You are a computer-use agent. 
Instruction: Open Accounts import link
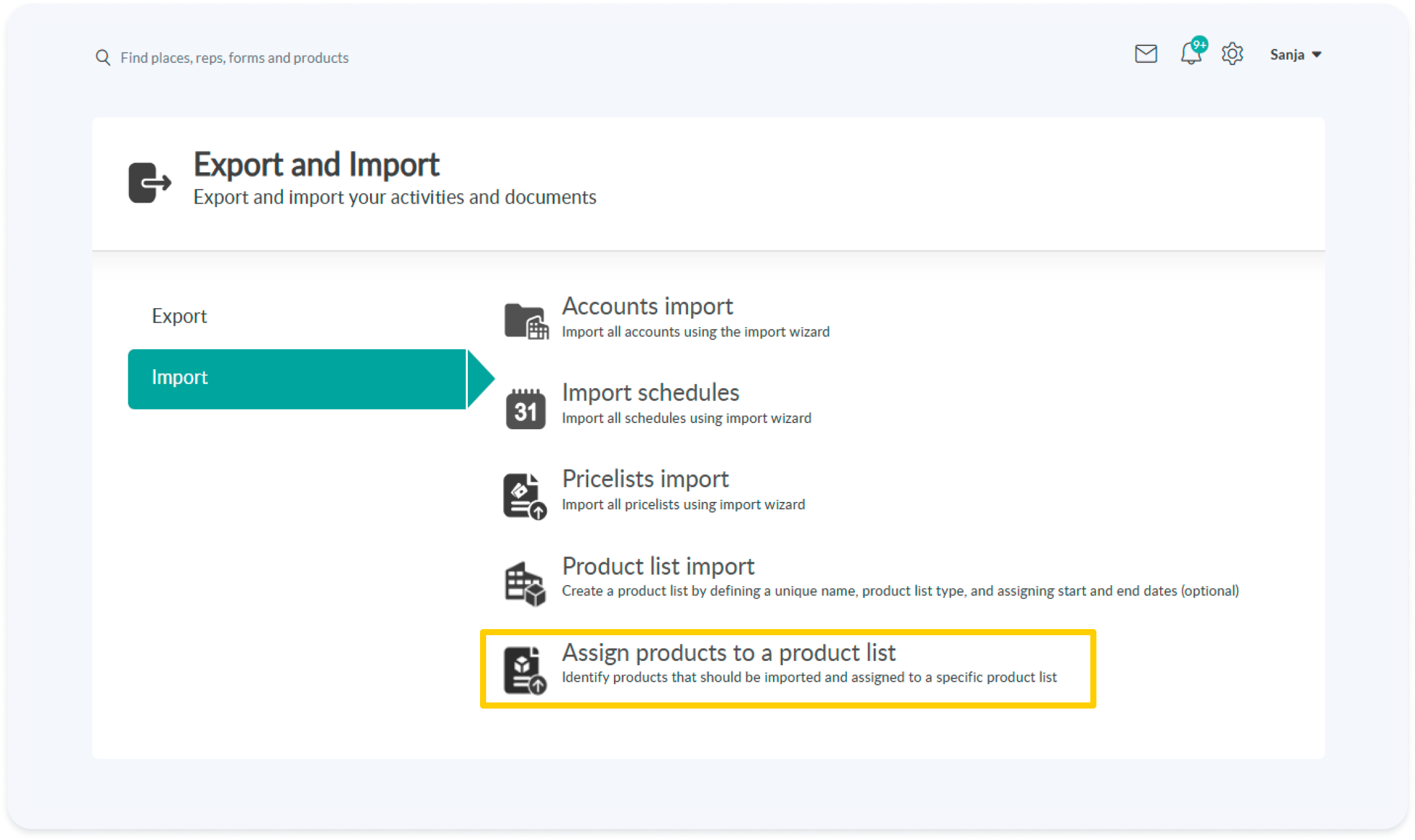click(647, 306)
